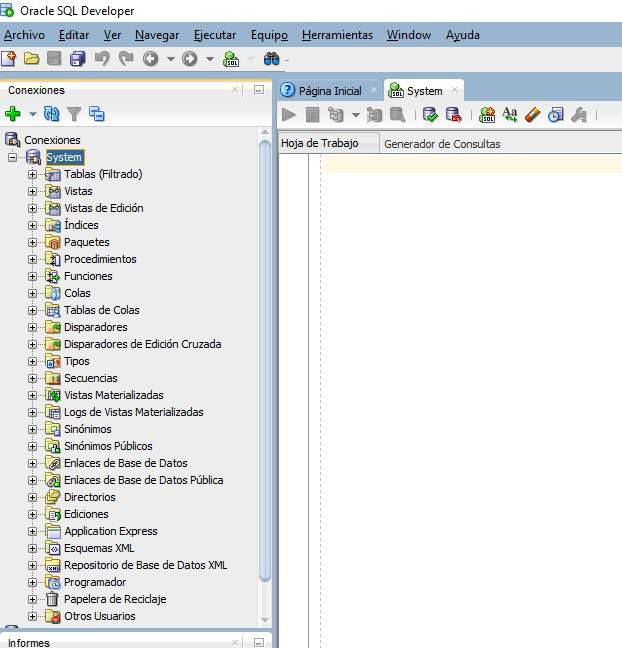
Task: Add a new connection with the green plus
Action: (13, 114)
